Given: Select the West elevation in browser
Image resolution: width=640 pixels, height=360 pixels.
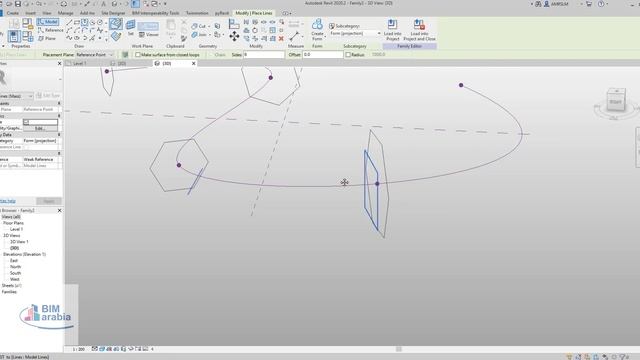Looking at the screenshot, I should (15, 280).
